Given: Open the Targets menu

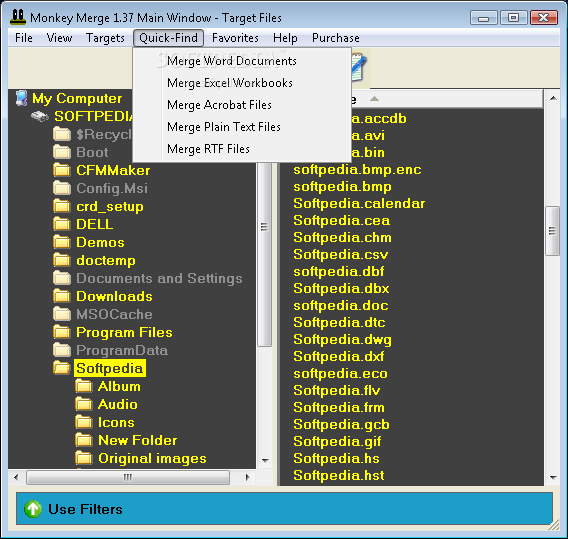Looking at the screenshot, I should tap(105, 38).
